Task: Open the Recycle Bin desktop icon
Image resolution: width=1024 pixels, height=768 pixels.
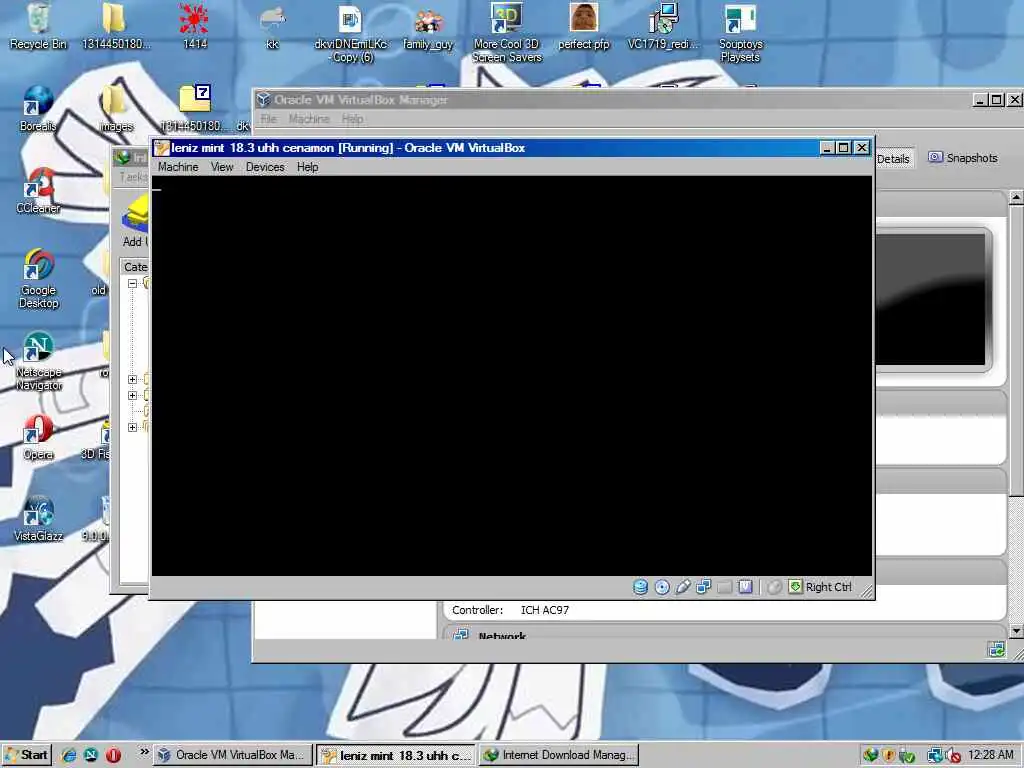Action: pyautogui.click(x=39, y=26)
